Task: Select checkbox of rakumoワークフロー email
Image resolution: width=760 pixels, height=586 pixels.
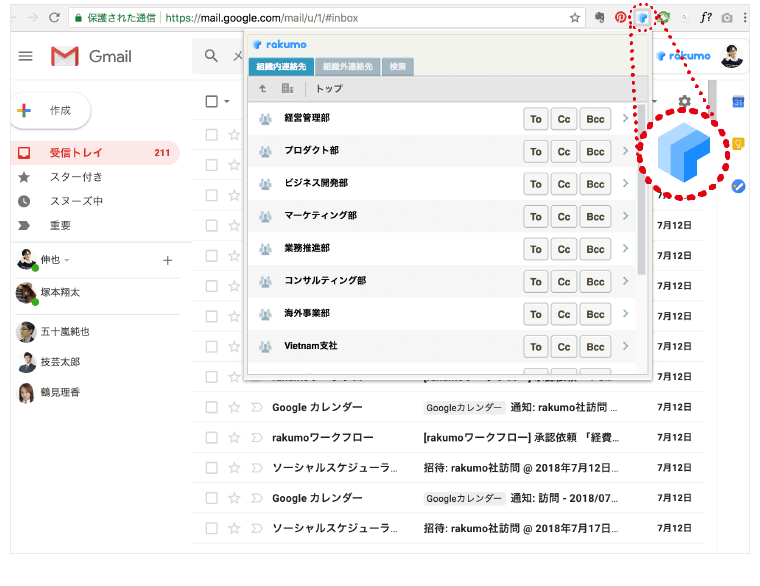Action: (x=212, y=438)
